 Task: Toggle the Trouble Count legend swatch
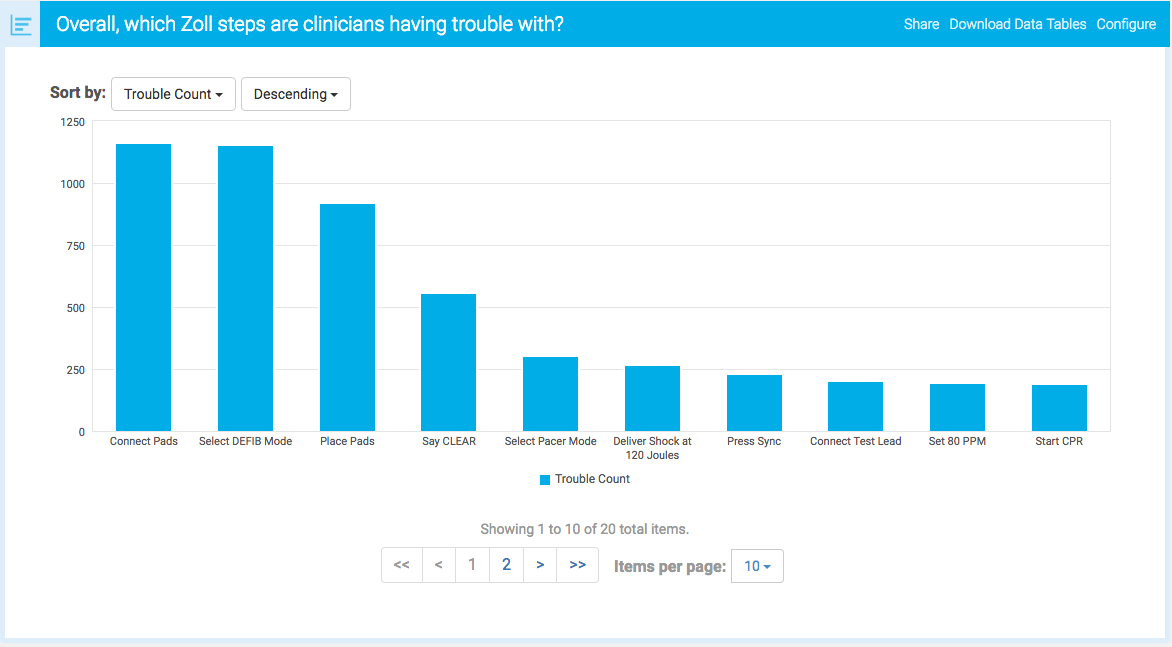click(x=545, y=480)
